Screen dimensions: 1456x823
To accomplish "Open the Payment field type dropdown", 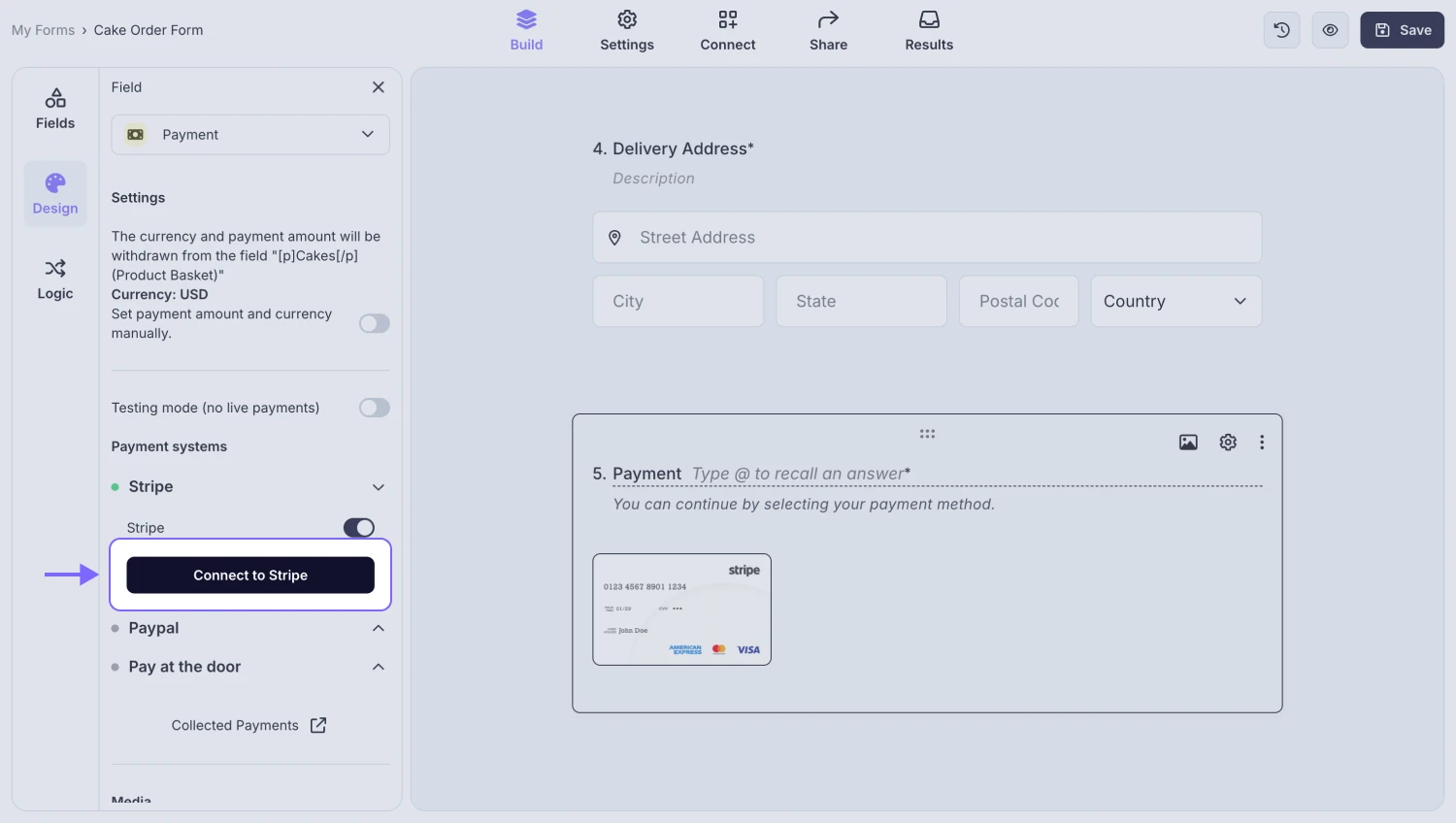I will point(249,134).
